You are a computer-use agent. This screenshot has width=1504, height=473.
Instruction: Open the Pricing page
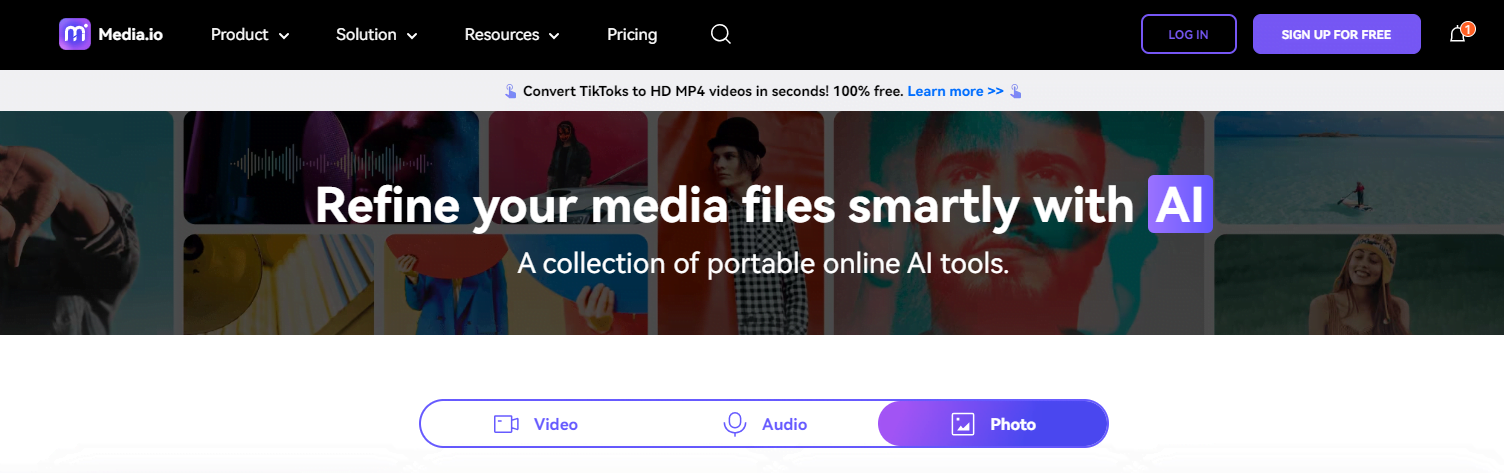point(632,34)
